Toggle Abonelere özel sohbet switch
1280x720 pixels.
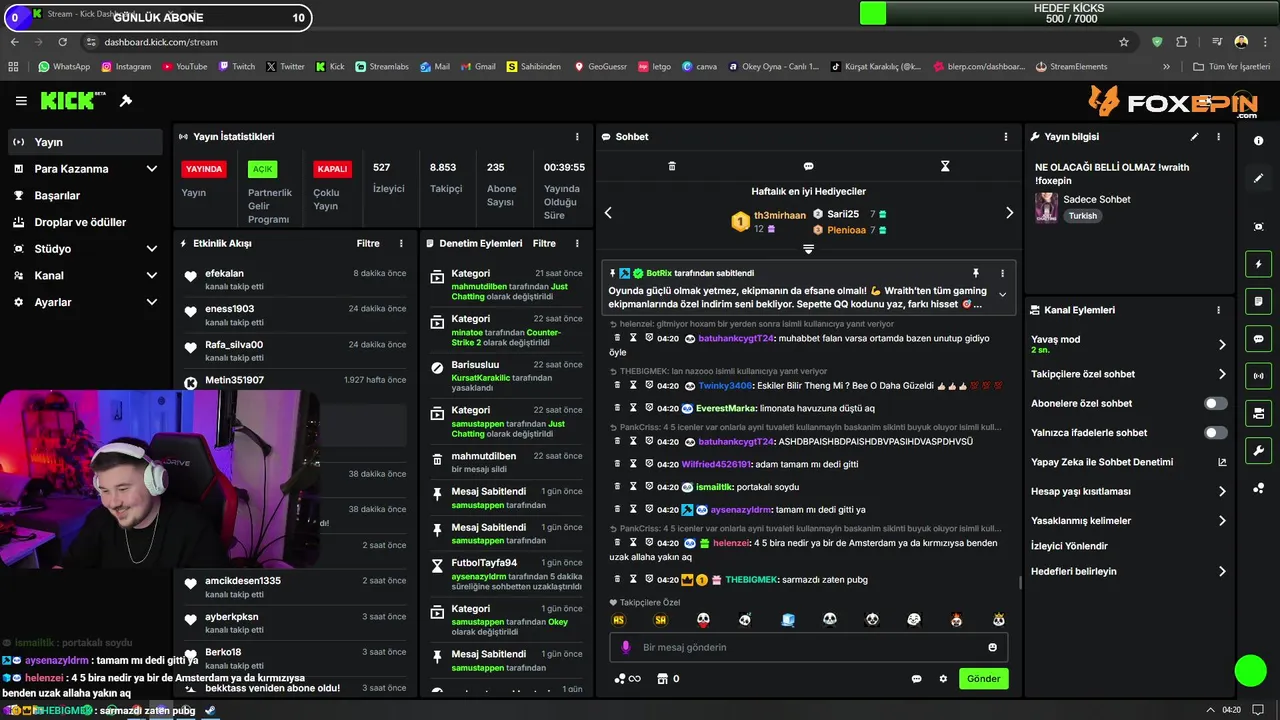1215,403
